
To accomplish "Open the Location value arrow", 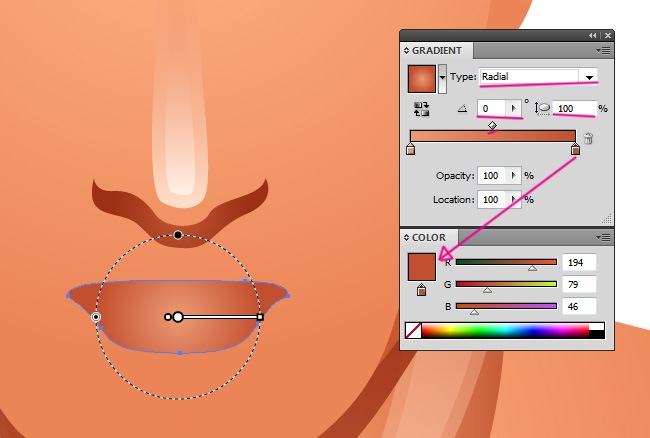I will tap(514, 199).
